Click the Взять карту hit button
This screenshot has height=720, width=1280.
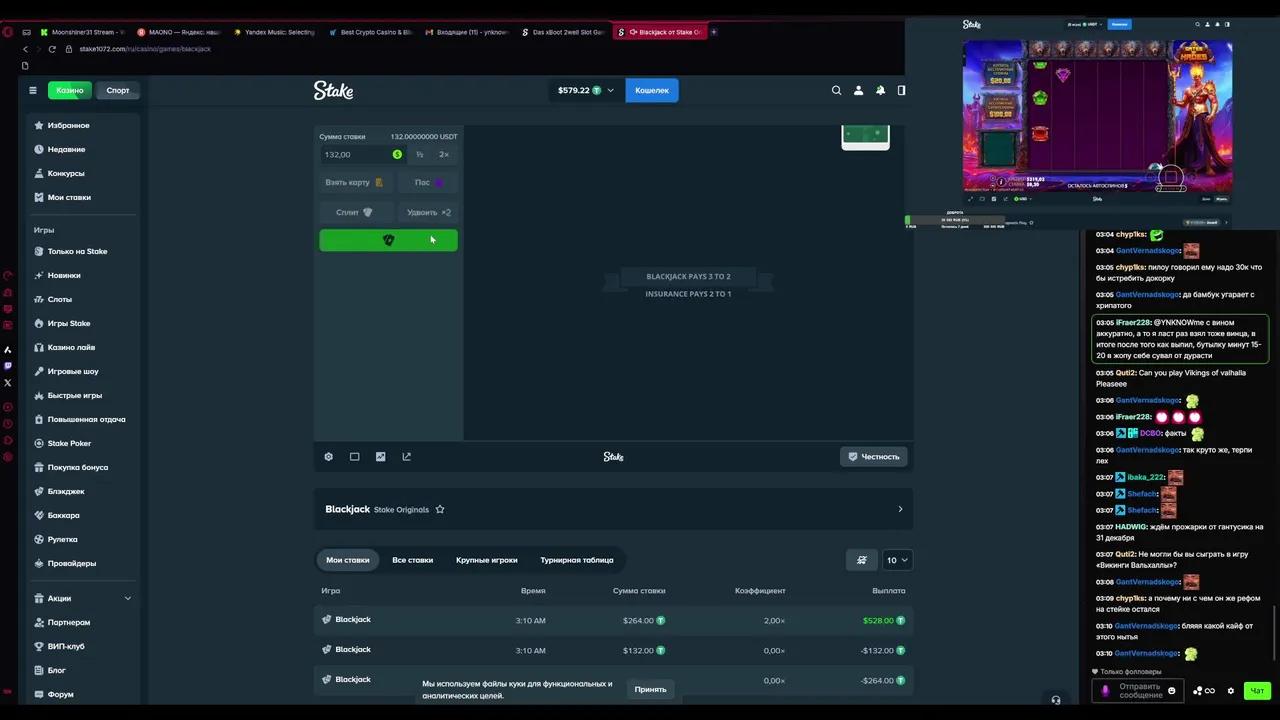354,182
